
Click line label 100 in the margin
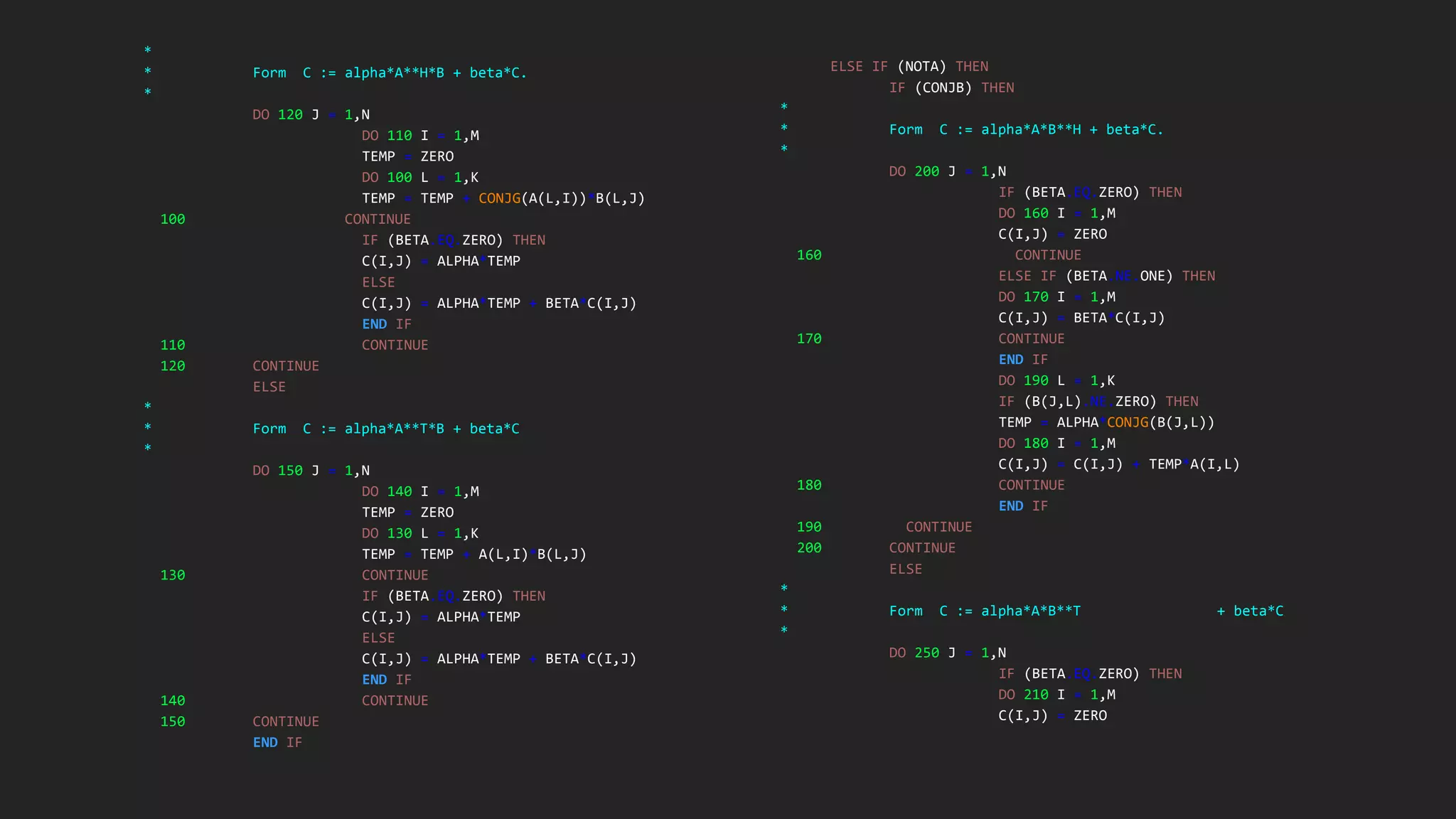click(x=173, y=220)
